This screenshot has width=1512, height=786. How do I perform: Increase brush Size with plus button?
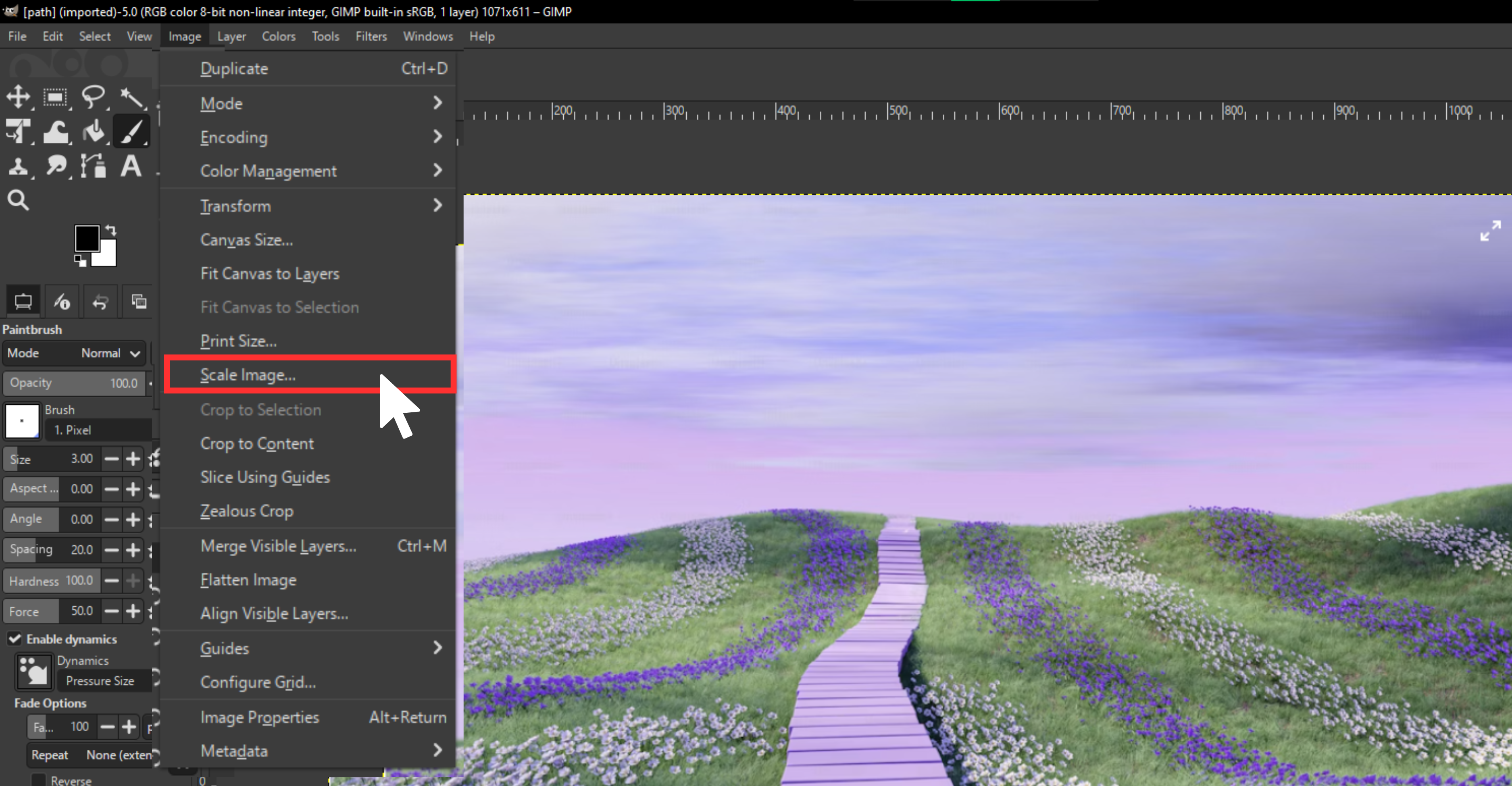click(x=133, y=459)
